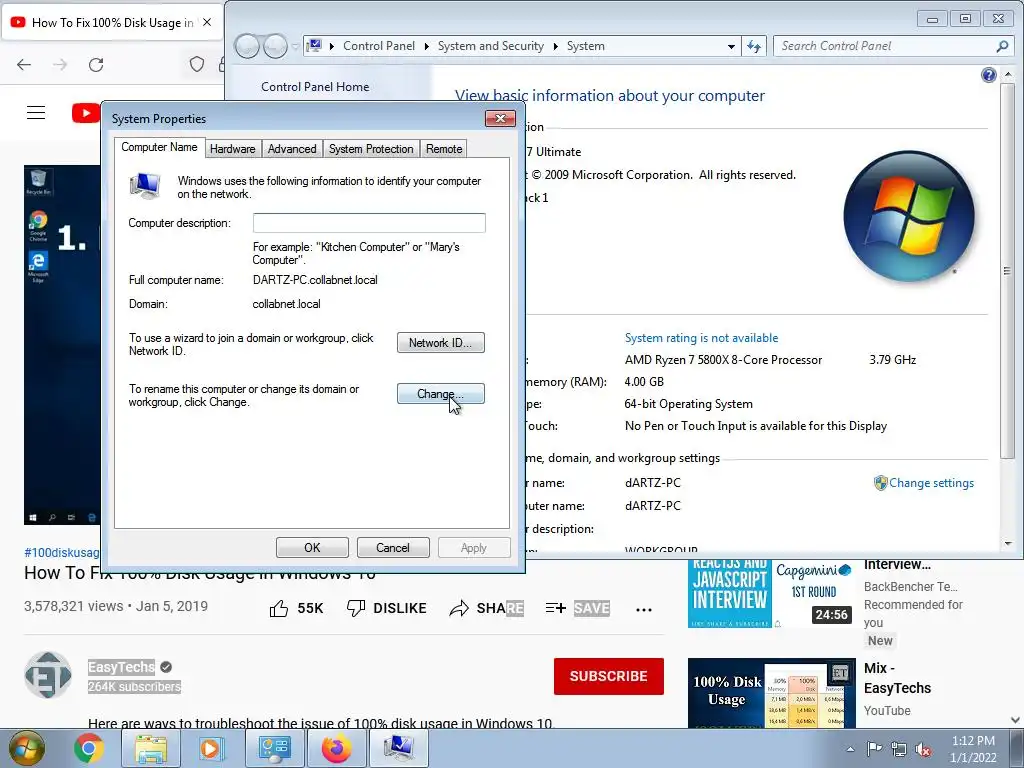Expand the address bar history dropdown arrow

(x=731, y=46)
